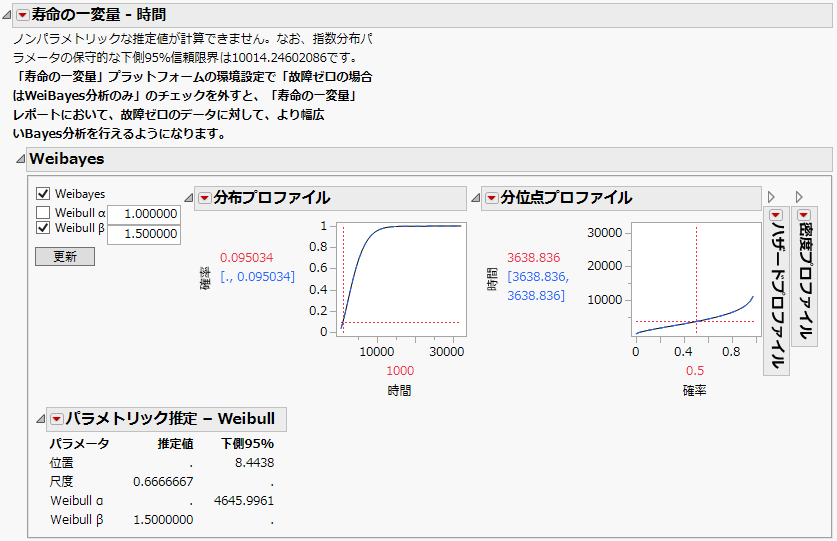
Task: Click the 推定値 column header
Action: coord(176,444)
